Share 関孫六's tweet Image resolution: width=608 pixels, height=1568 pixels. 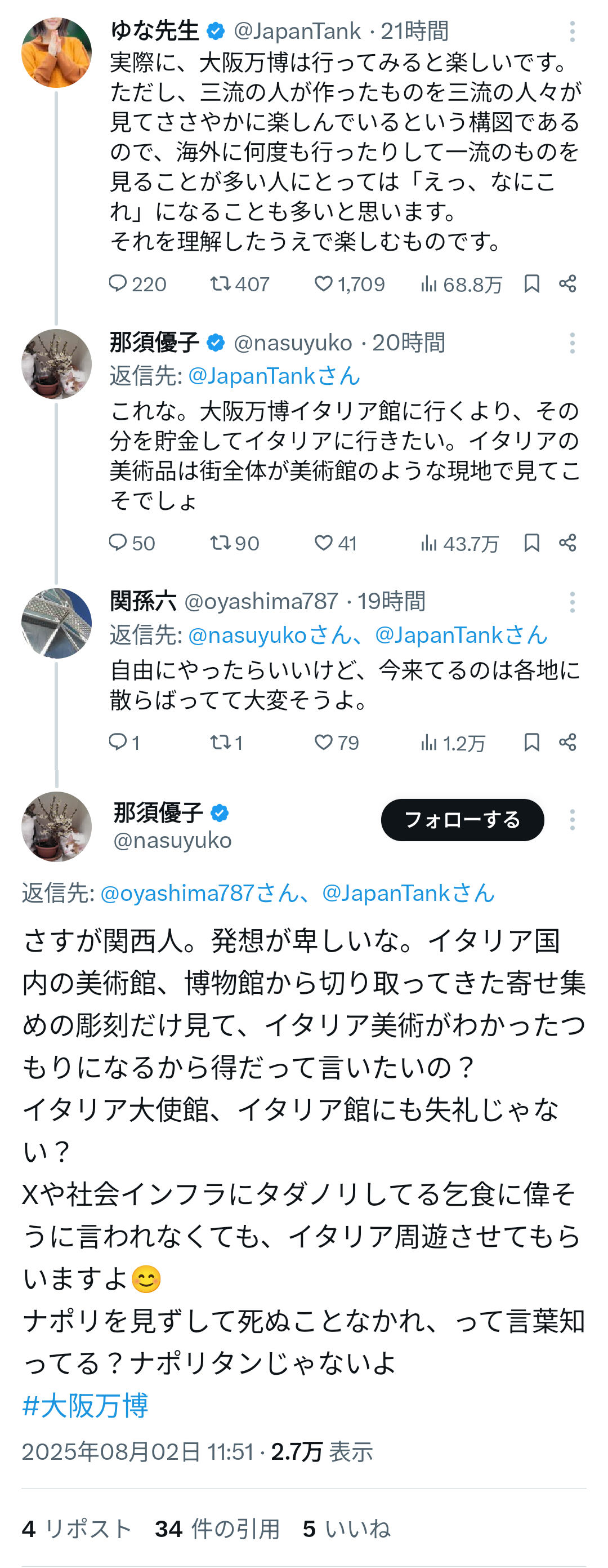568,742
